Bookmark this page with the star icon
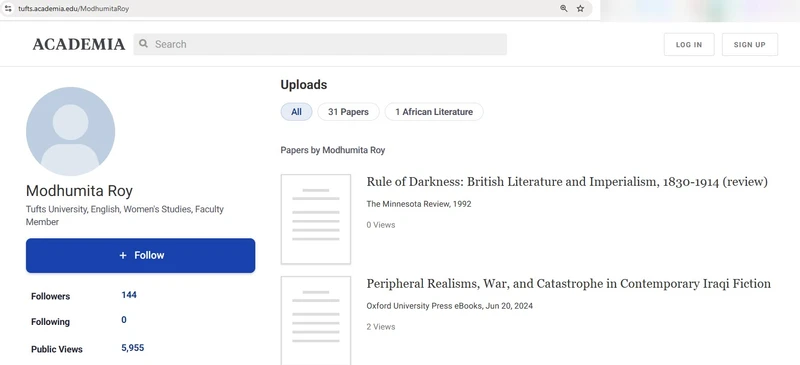This screenshot has height=365, width=800. click(580, 9)
